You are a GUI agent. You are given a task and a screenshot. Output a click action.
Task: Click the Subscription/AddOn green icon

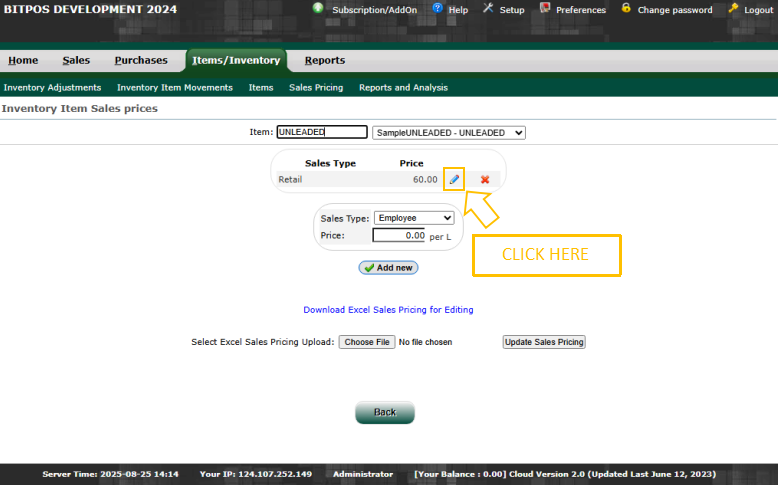click(x=318, y=9)
